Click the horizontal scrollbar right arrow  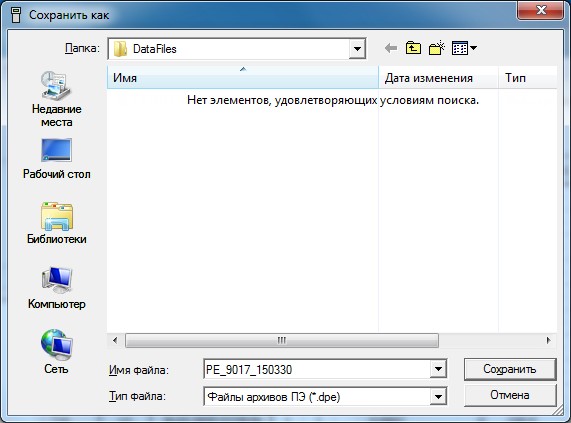[548, 341]
